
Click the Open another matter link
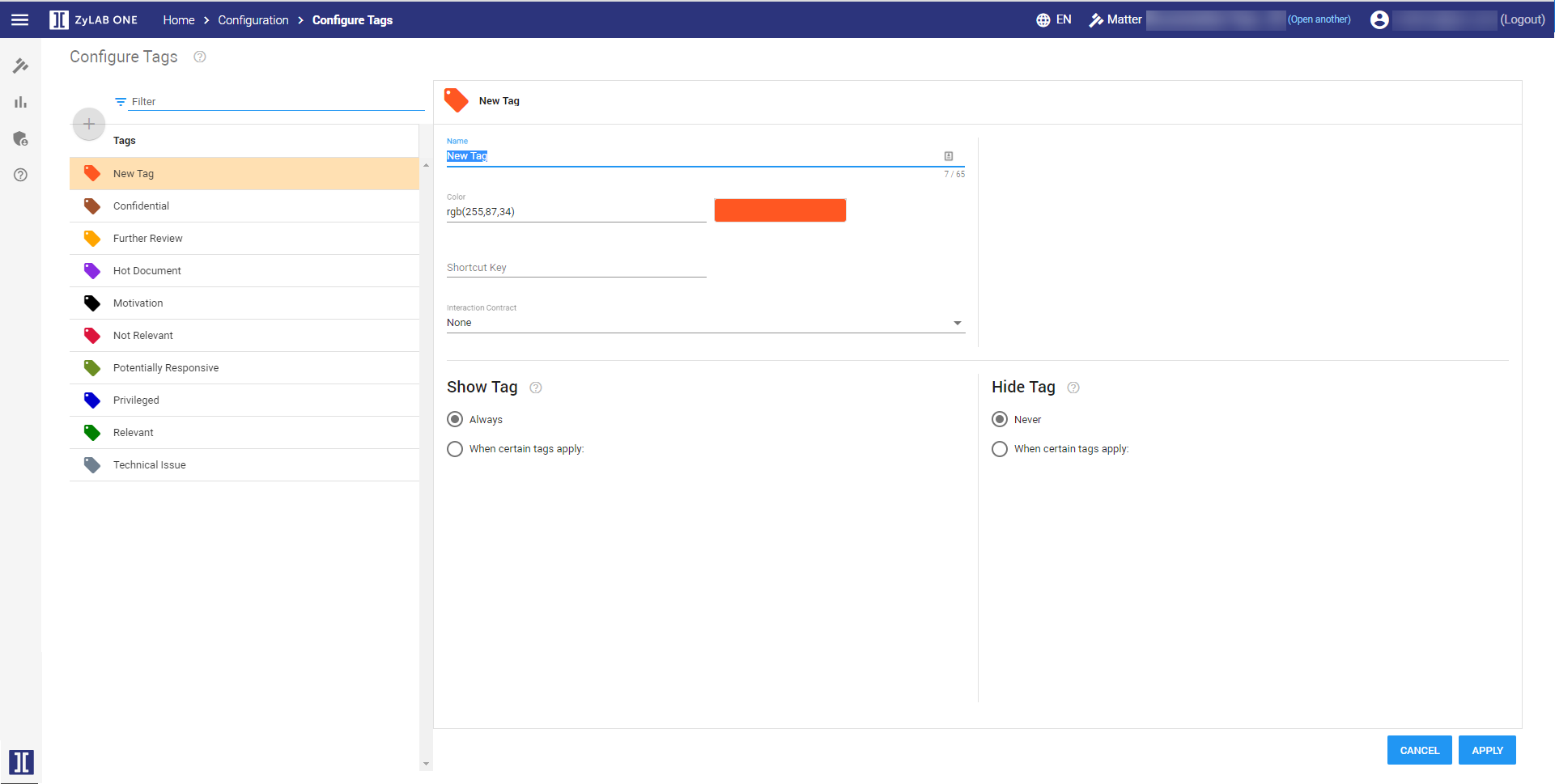pos(1319,19)
